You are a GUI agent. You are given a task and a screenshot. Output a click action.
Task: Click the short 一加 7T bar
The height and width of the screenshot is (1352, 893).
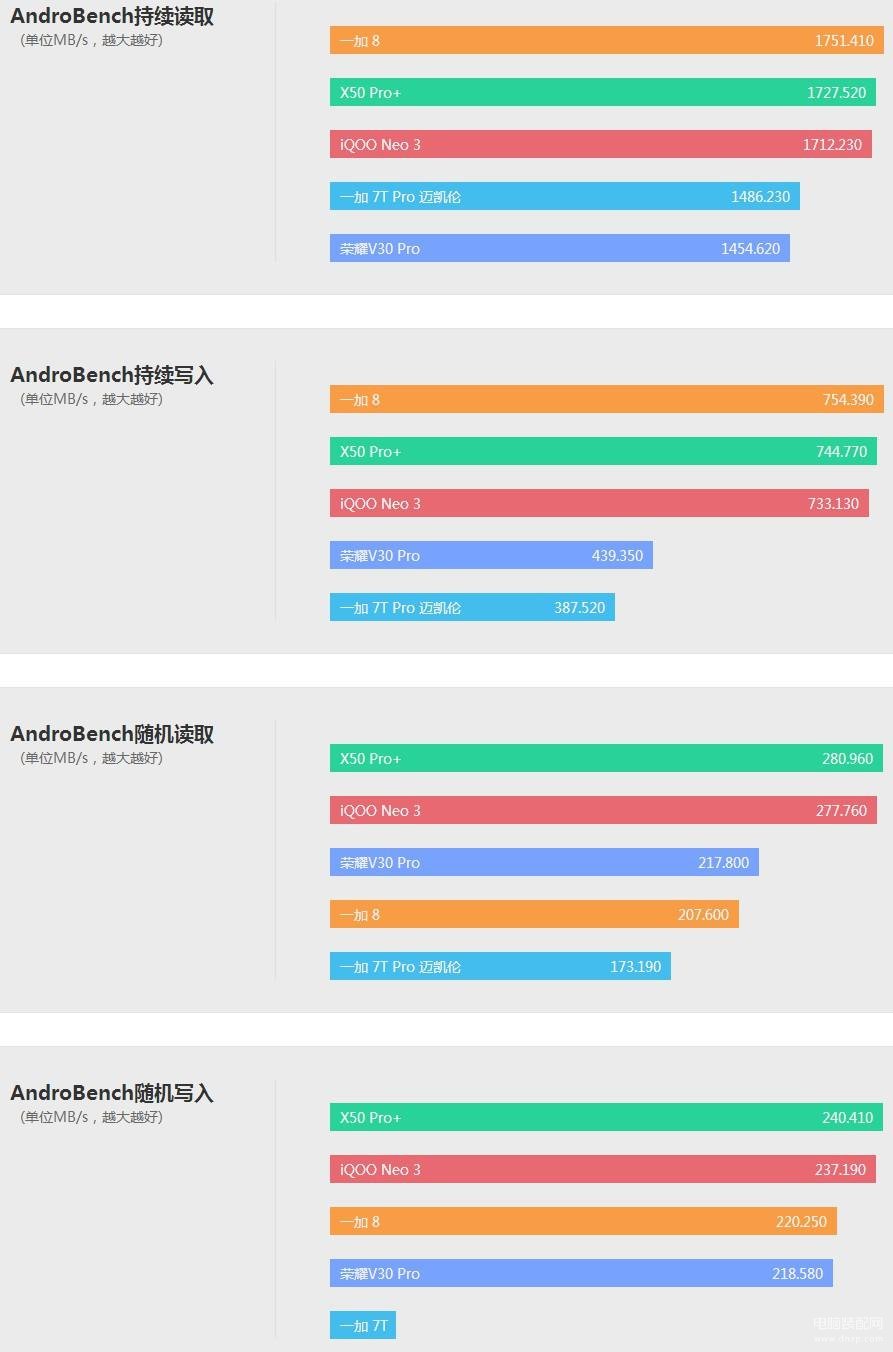coord(363,1326)
